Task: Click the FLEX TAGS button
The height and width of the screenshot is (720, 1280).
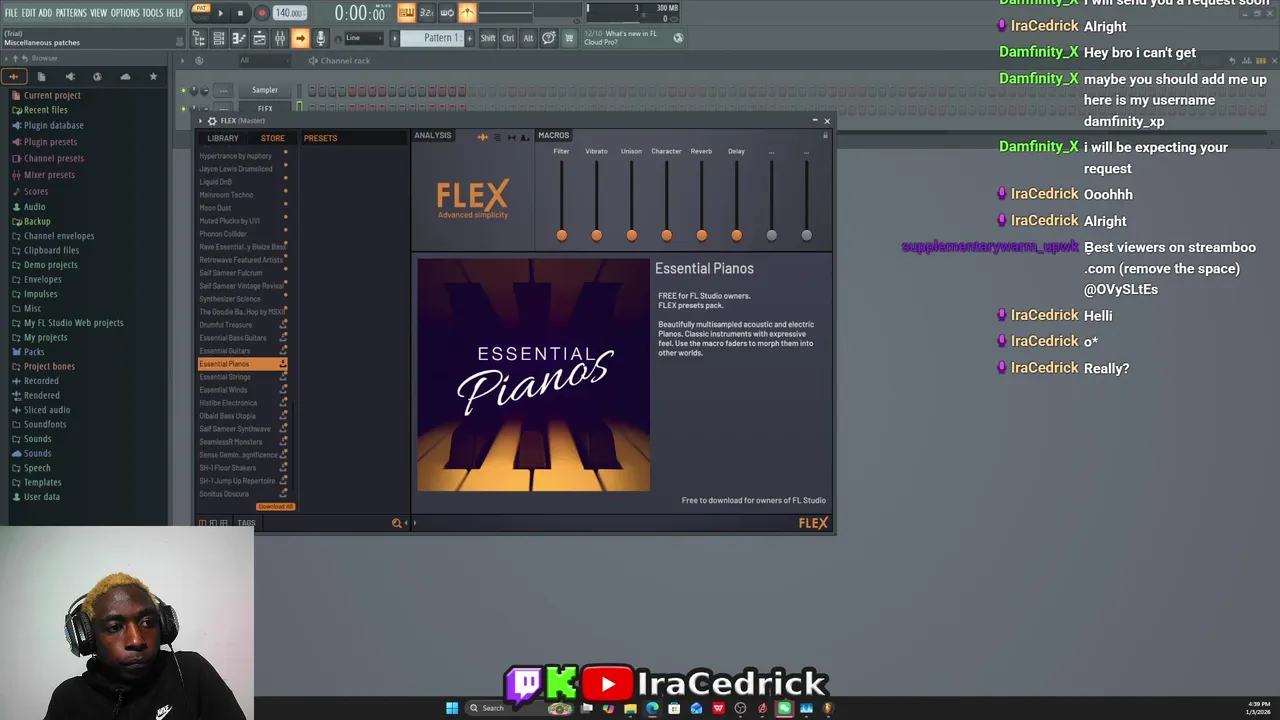Action: pos(246,523)
